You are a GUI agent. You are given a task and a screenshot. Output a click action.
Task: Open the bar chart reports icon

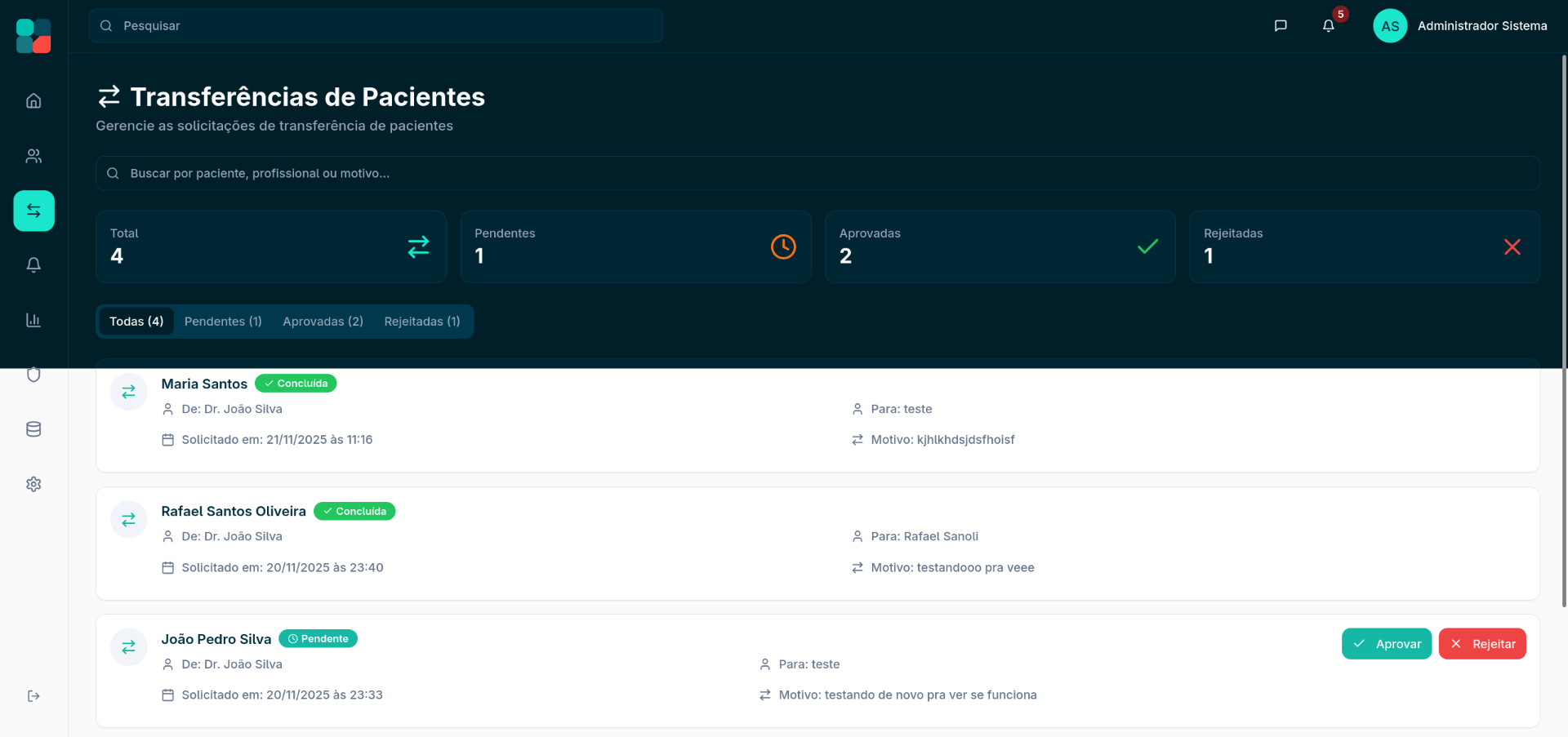coord(33,320)
